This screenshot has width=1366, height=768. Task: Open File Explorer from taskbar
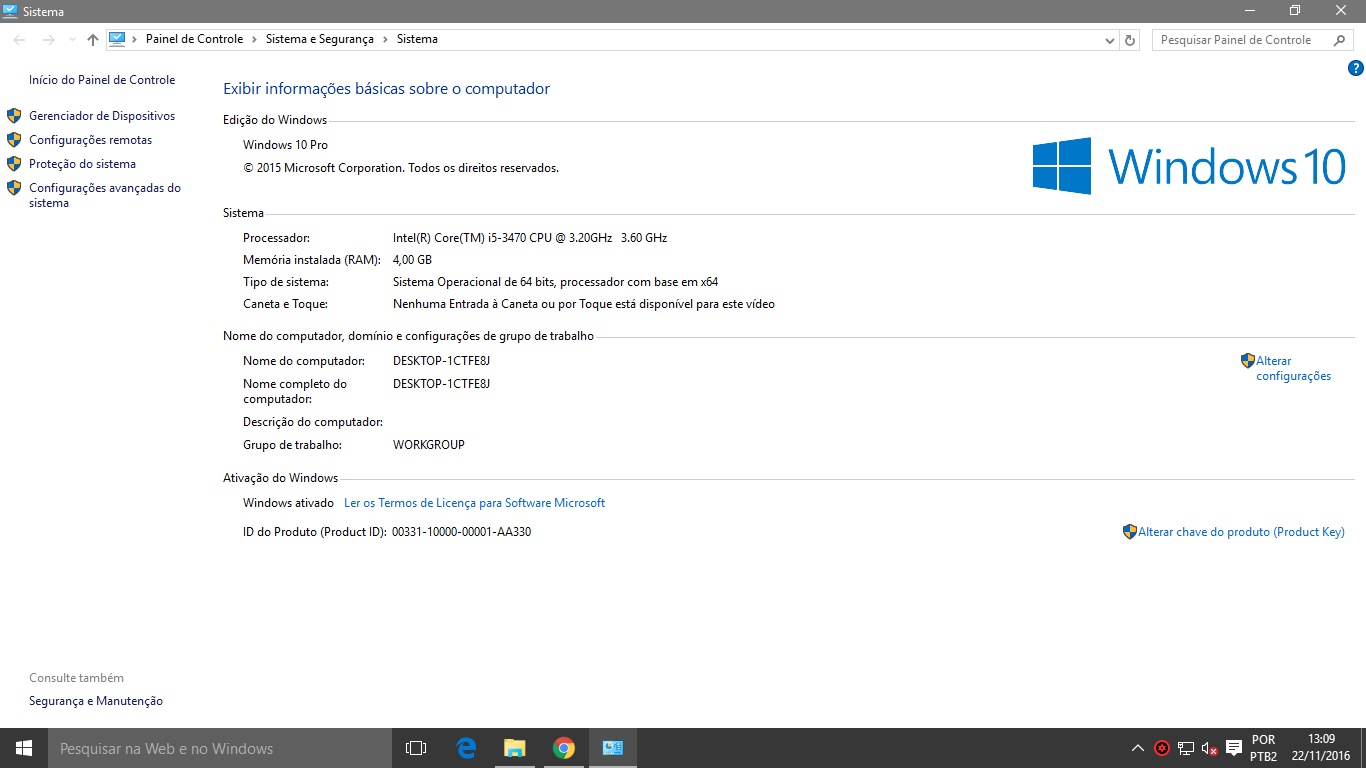click(515, 748)
